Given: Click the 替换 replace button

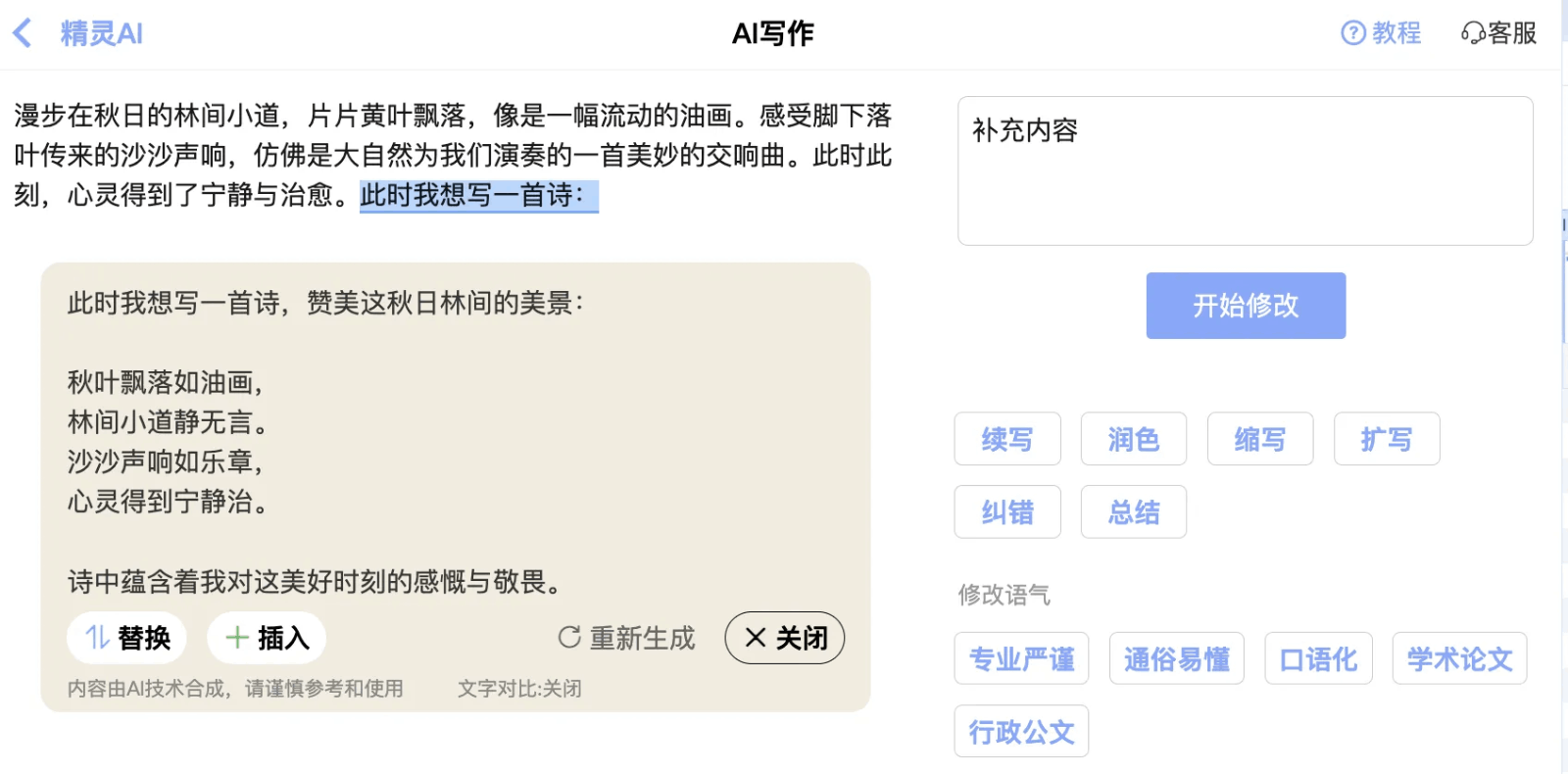Looking at the screenshot, I should point(127,638).
